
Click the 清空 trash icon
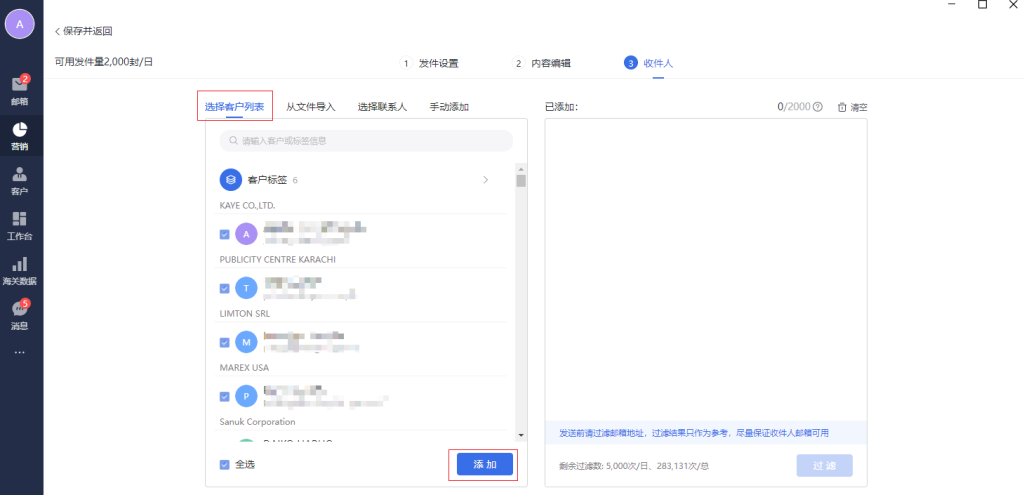coord(842,107)
